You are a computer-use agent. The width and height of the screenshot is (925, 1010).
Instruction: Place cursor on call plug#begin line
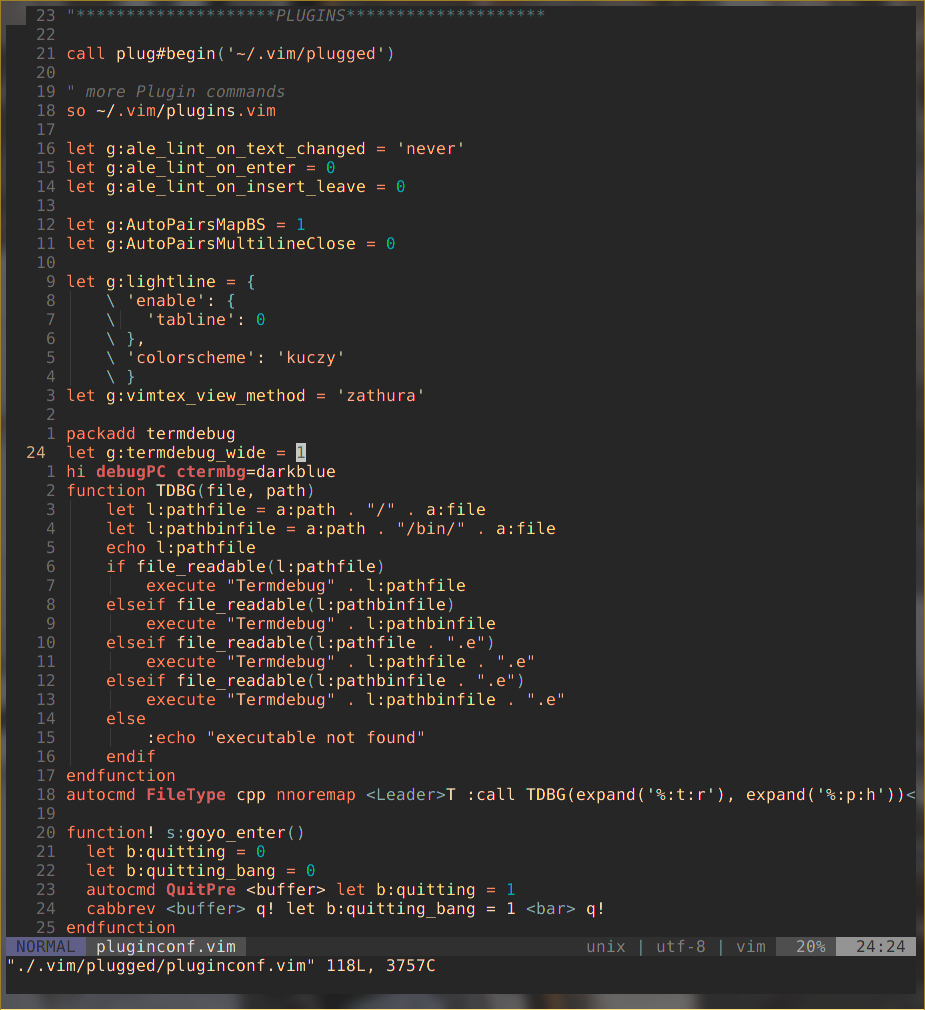click(230, 53)
